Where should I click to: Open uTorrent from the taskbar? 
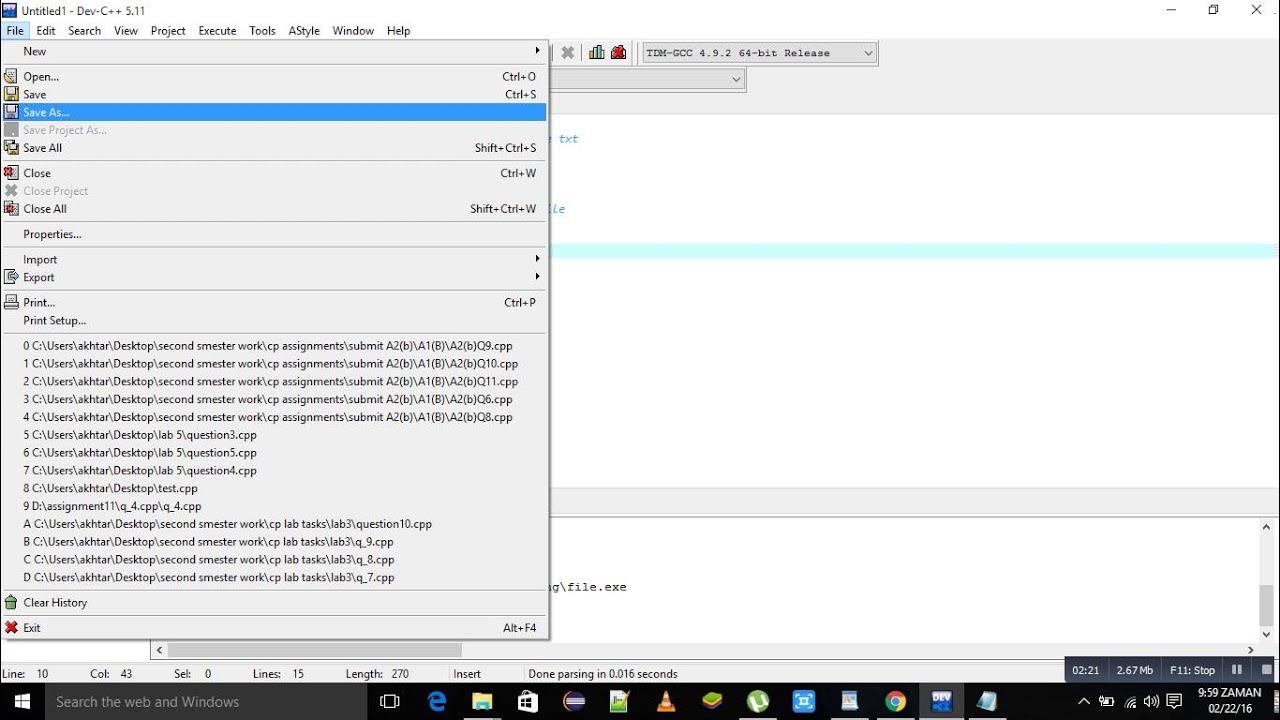(x=758, y=701)
